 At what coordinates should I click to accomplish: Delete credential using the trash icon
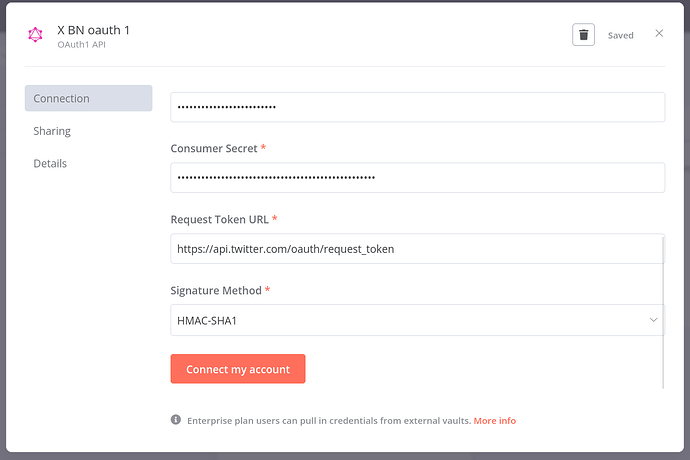pyautogui.click(x=583, y=35)
